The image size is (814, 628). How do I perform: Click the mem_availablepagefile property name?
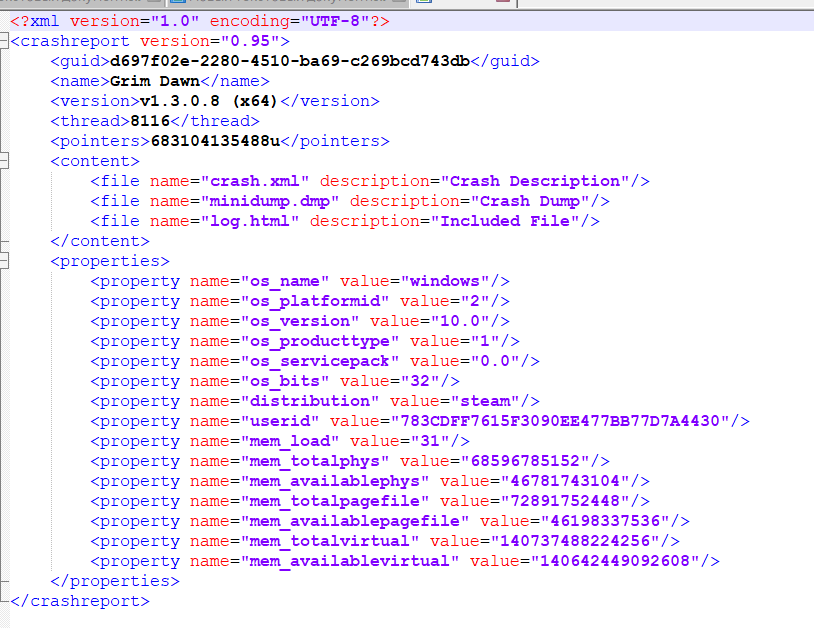click(355, 521)
